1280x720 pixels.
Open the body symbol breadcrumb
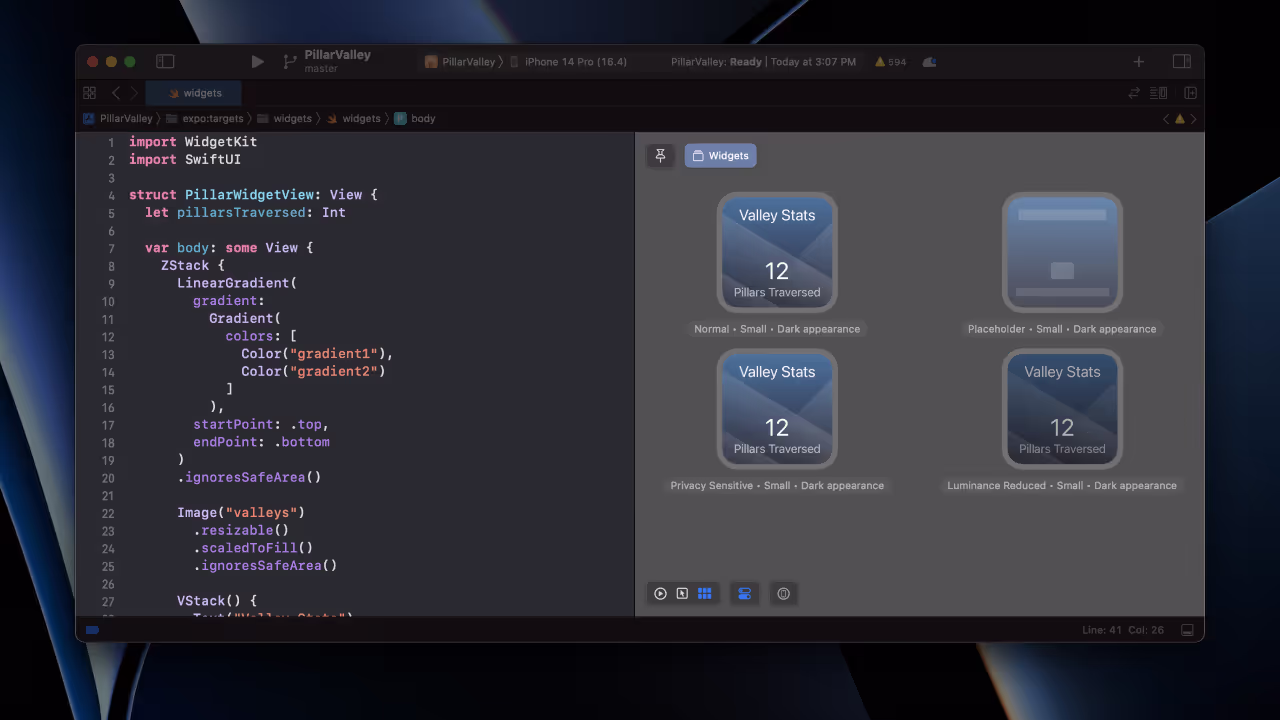tap(414, 118)
